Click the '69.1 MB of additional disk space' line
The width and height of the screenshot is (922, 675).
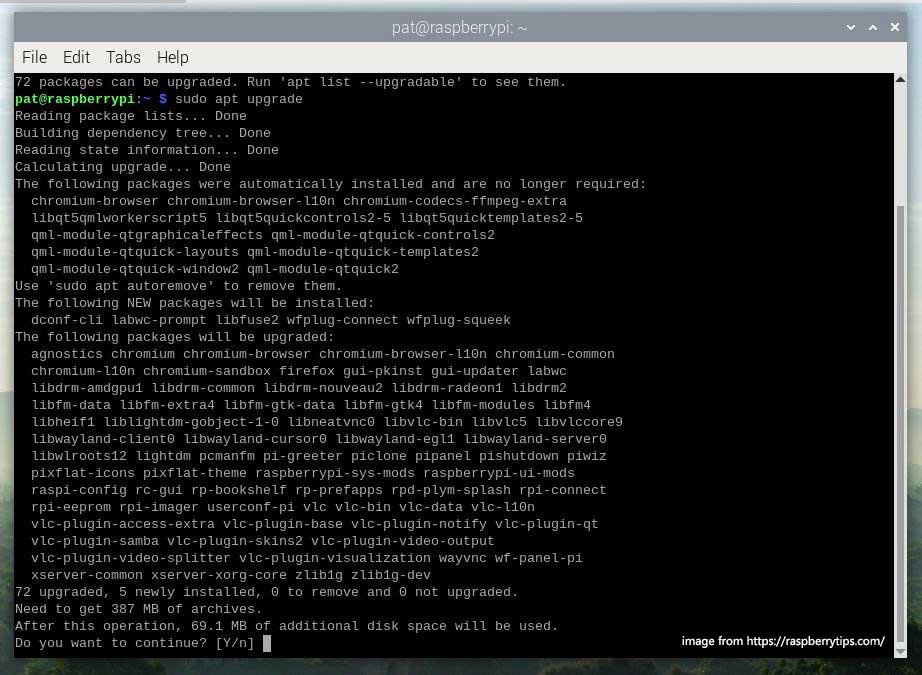pos(286,627)
